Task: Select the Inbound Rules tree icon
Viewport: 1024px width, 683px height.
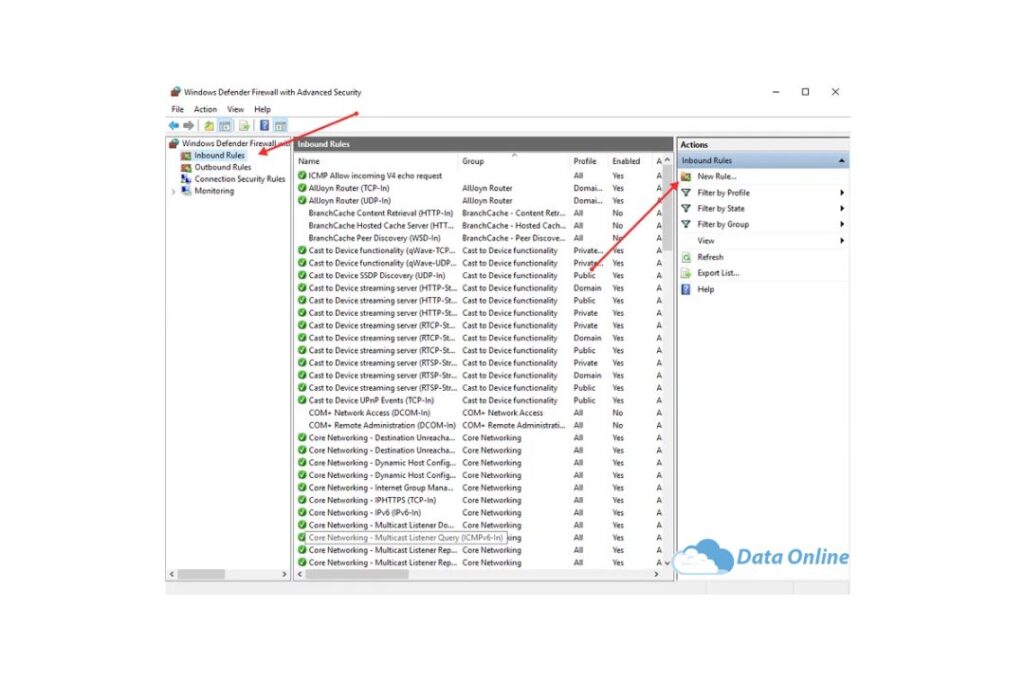Action: click(x=186, y=155)
